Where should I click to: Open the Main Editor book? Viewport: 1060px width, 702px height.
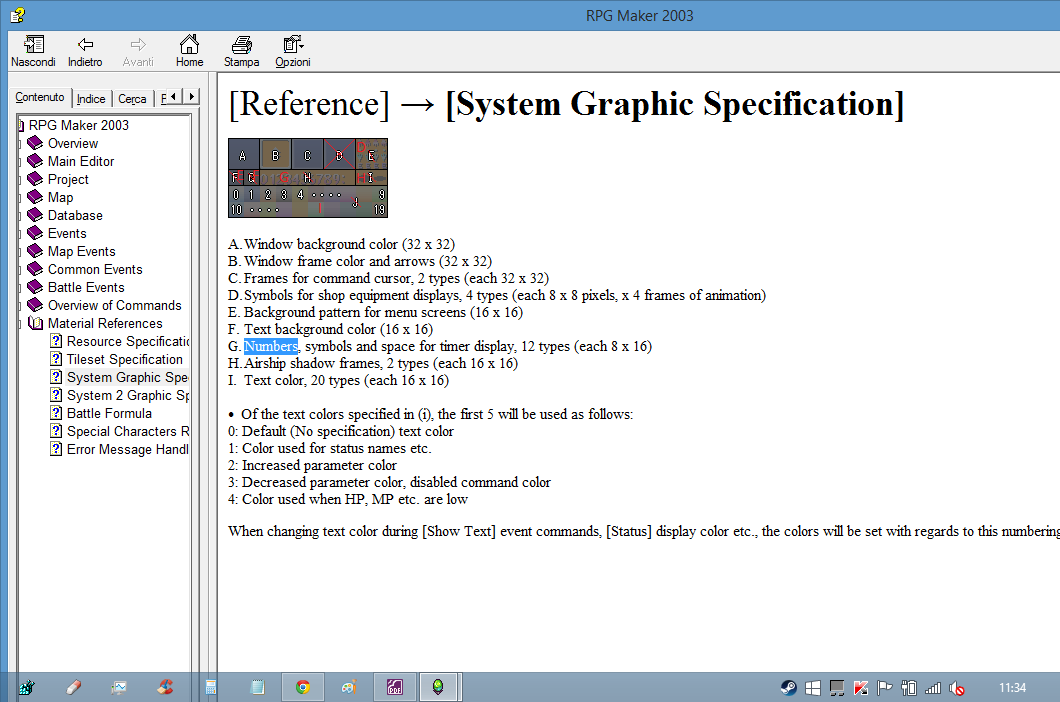tap(81, 161)
